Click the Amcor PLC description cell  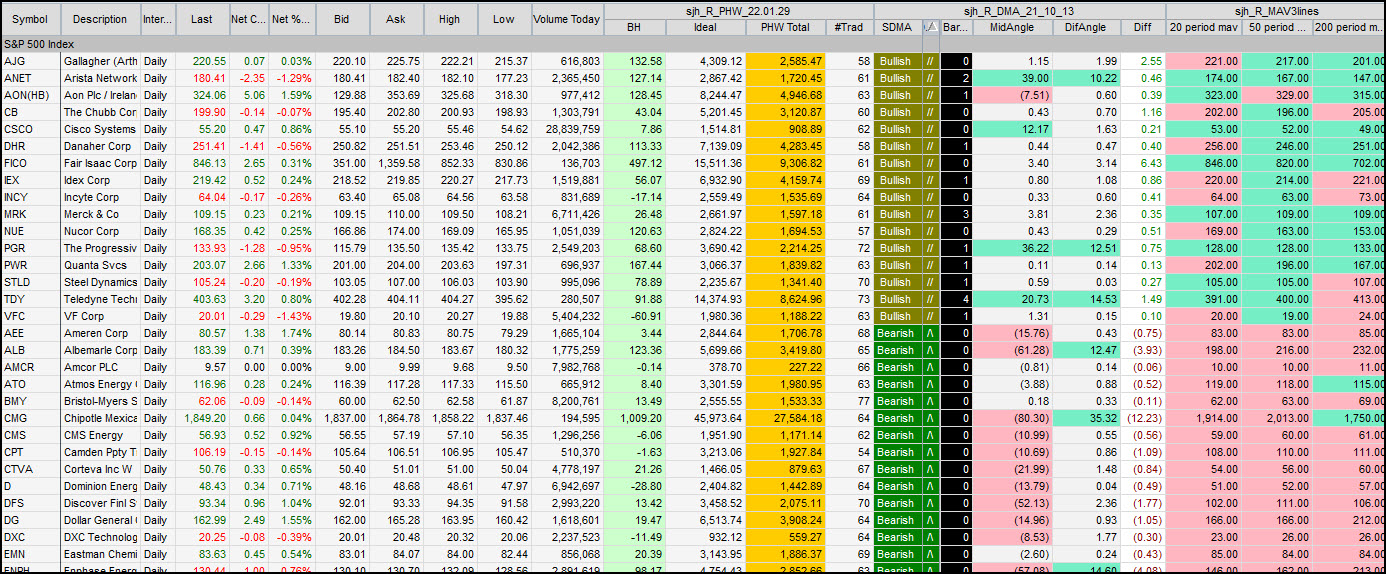point(100,367)
